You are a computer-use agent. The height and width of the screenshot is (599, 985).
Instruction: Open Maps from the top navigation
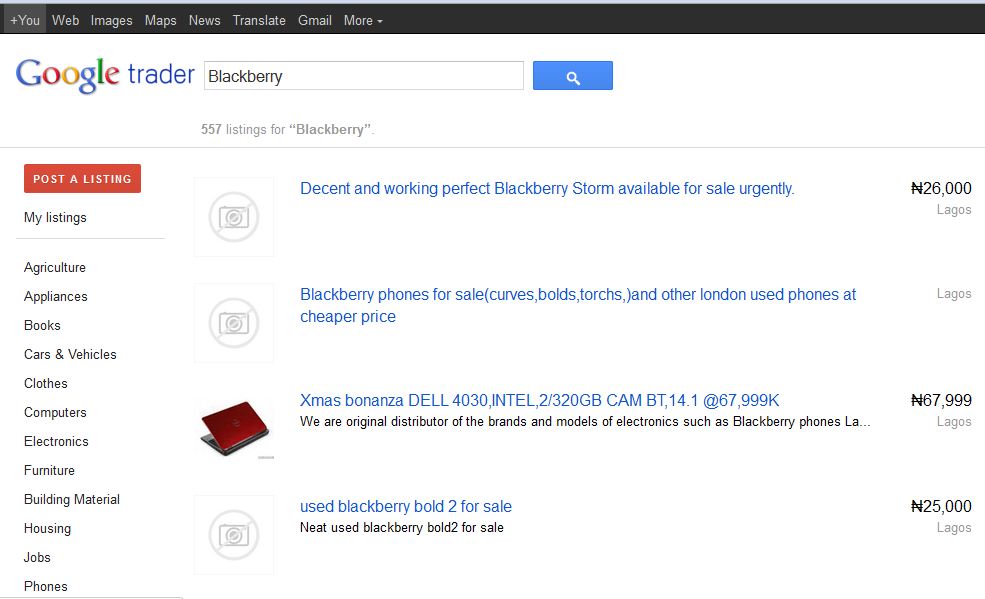[160, 19]
